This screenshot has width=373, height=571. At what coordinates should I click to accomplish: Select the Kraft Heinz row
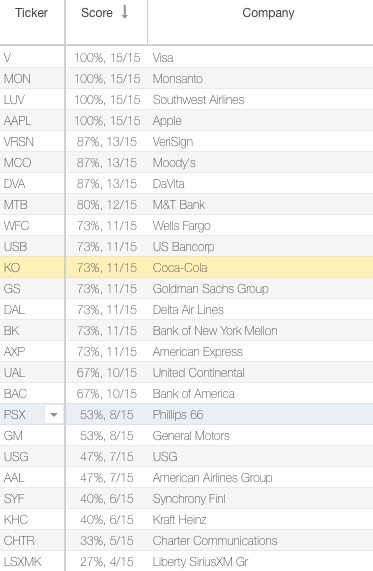(x=186, y=519)
